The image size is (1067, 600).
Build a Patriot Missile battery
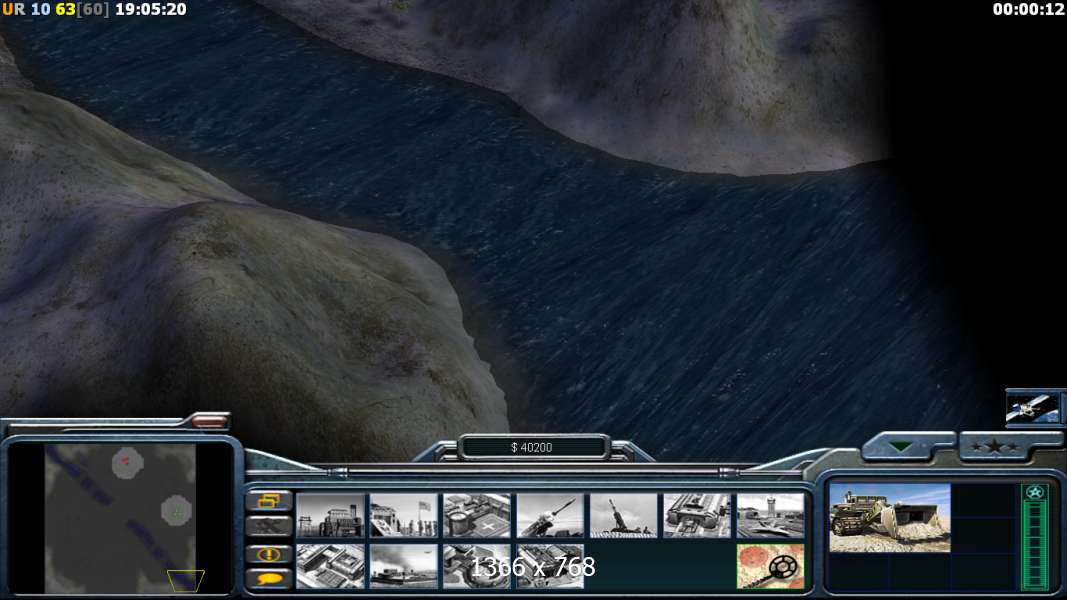point(551,516)
